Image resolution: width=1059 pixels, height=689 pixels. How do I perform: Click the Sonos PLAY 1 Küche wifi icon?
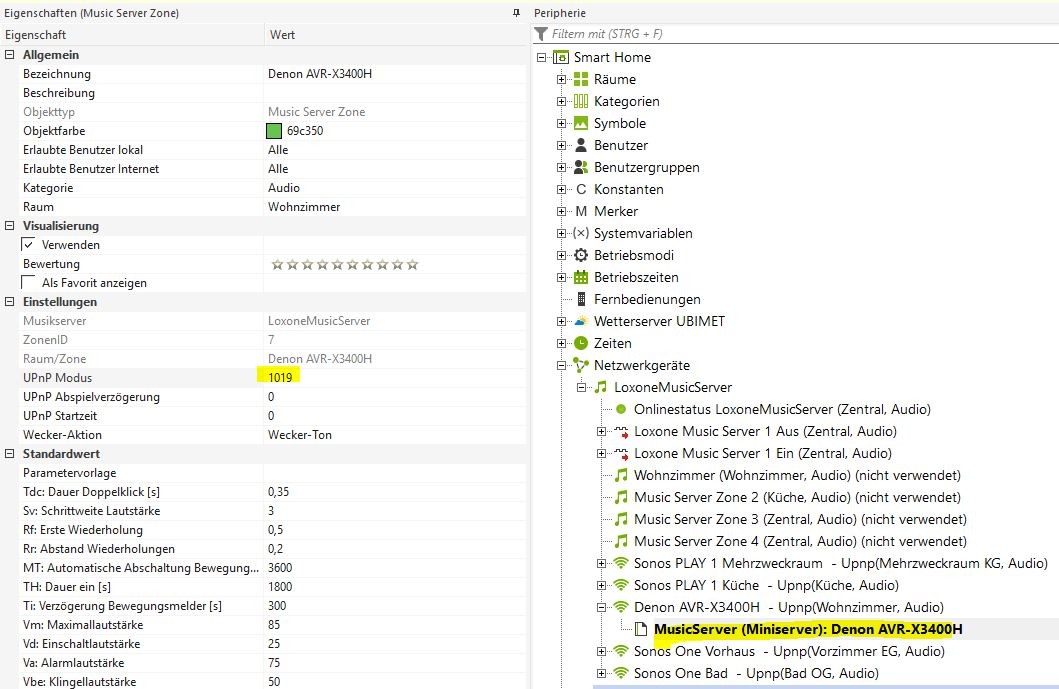[x=621, y=586]
